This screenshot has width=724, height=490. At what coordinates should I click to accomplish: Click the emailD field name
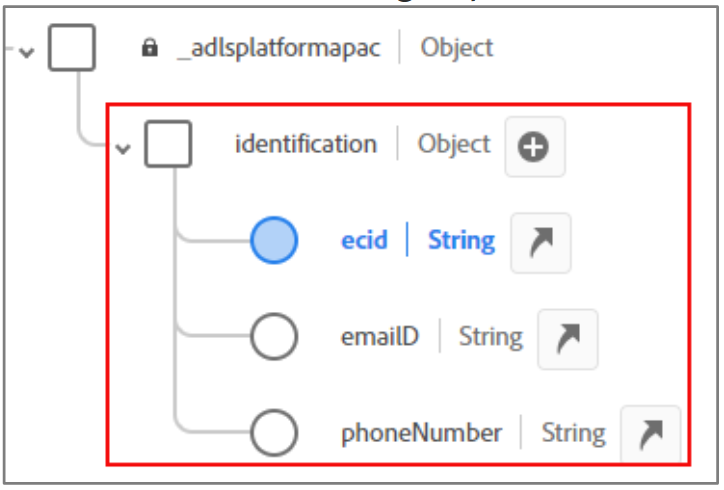pos(380,336)
